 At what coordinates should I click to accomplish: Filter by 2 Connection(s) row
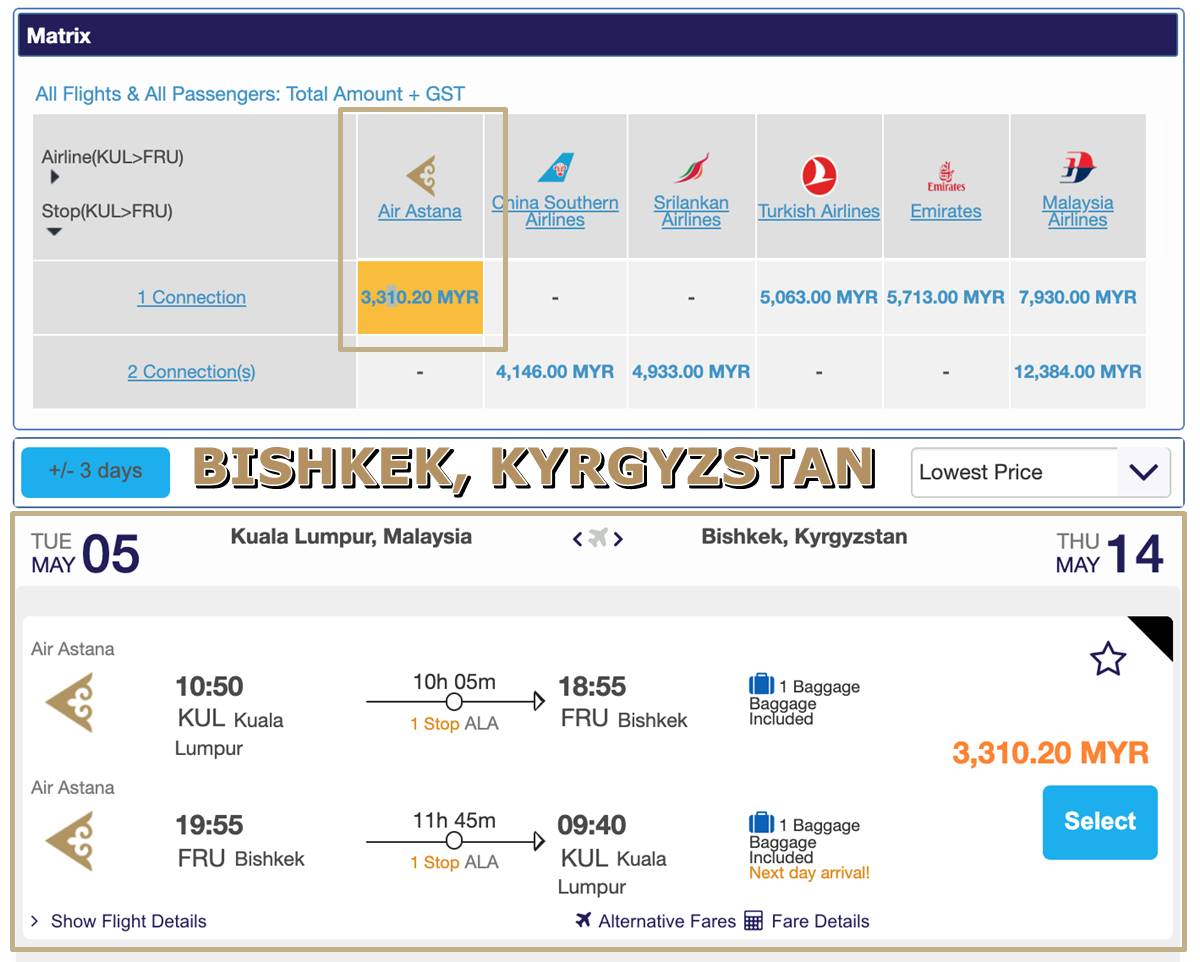pos(191,372)
